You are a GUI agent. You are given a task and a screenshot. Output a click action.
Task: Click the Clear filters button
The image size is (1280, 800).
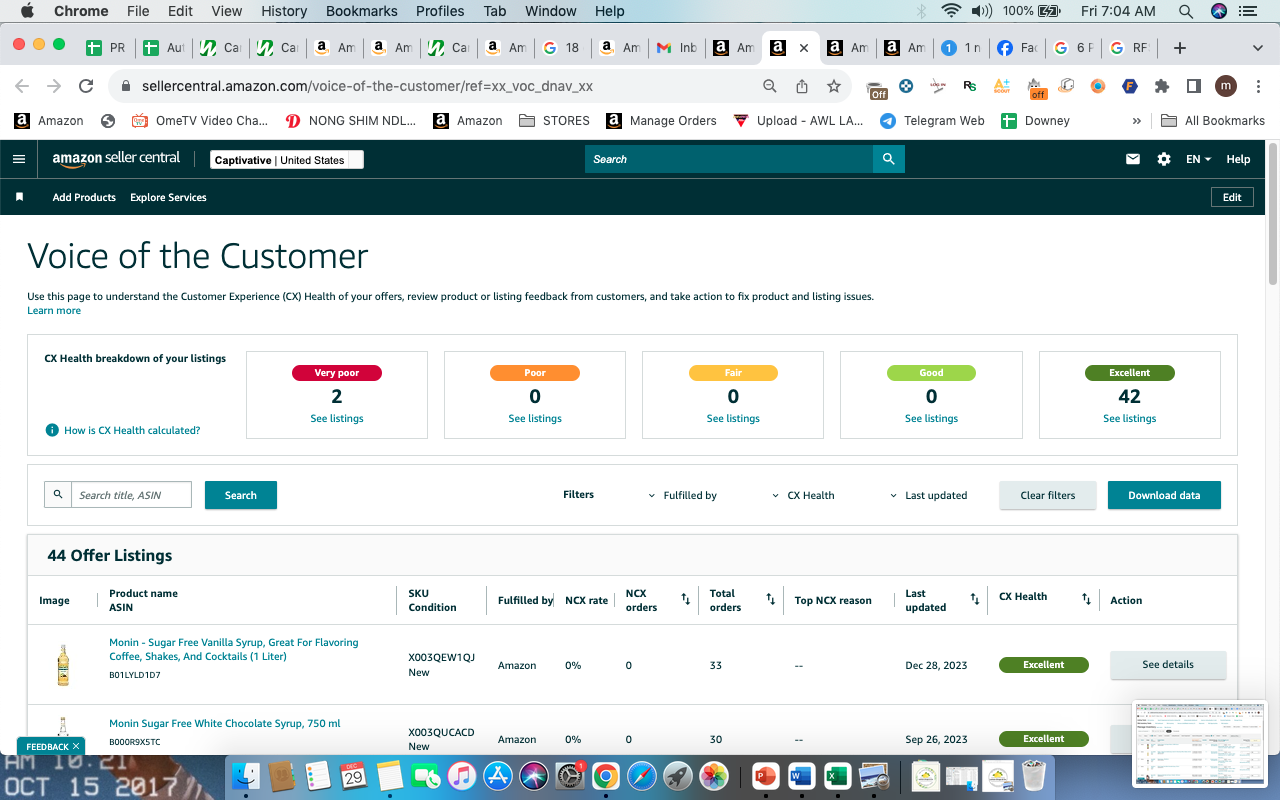(1048, 495)
